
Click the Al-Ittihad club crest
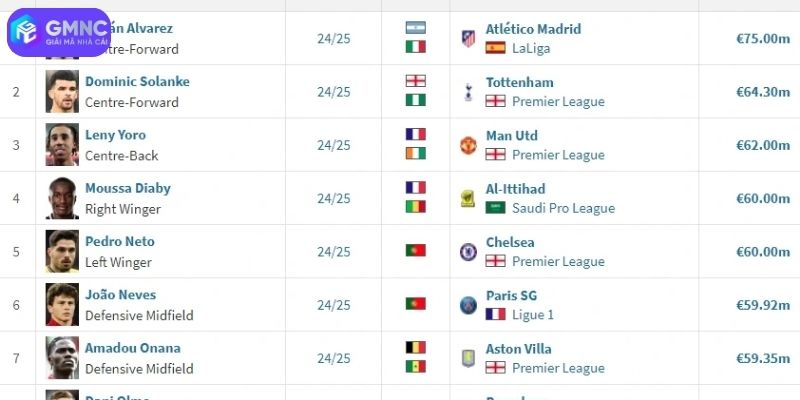click(468, 198)
